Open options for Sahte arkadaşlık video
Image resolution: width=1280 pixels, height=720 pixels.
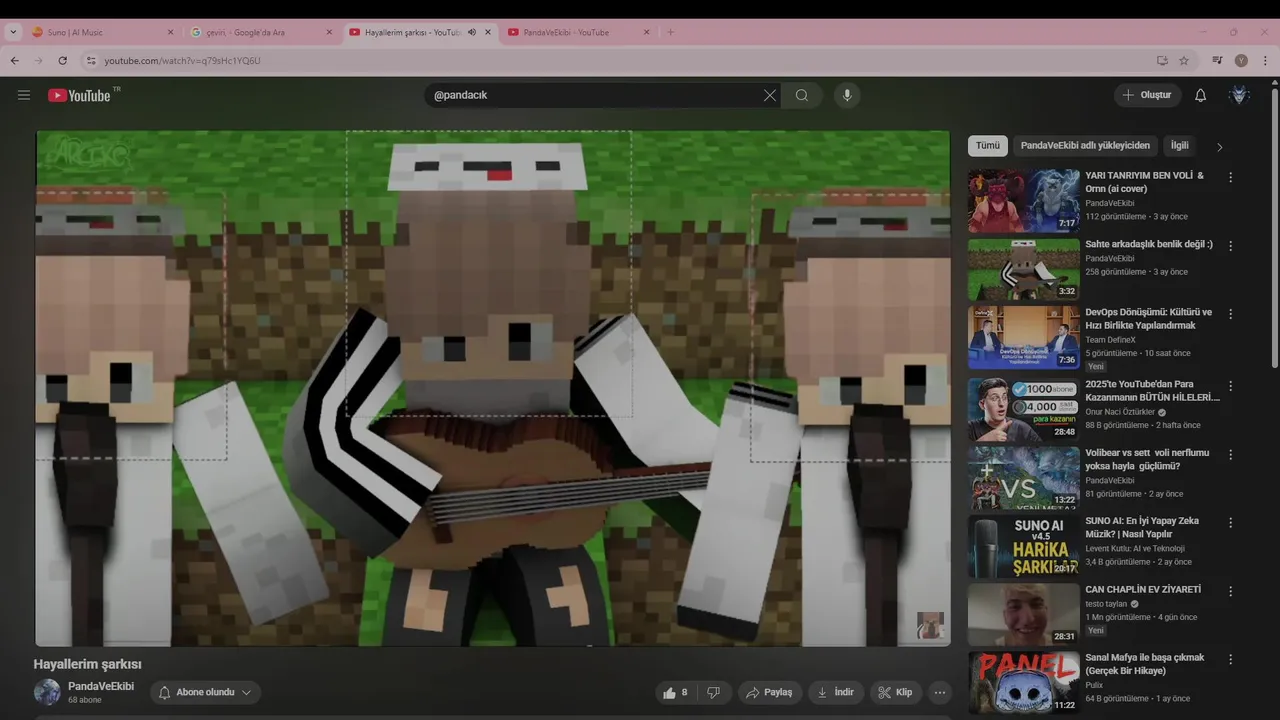pos(1230,245)
